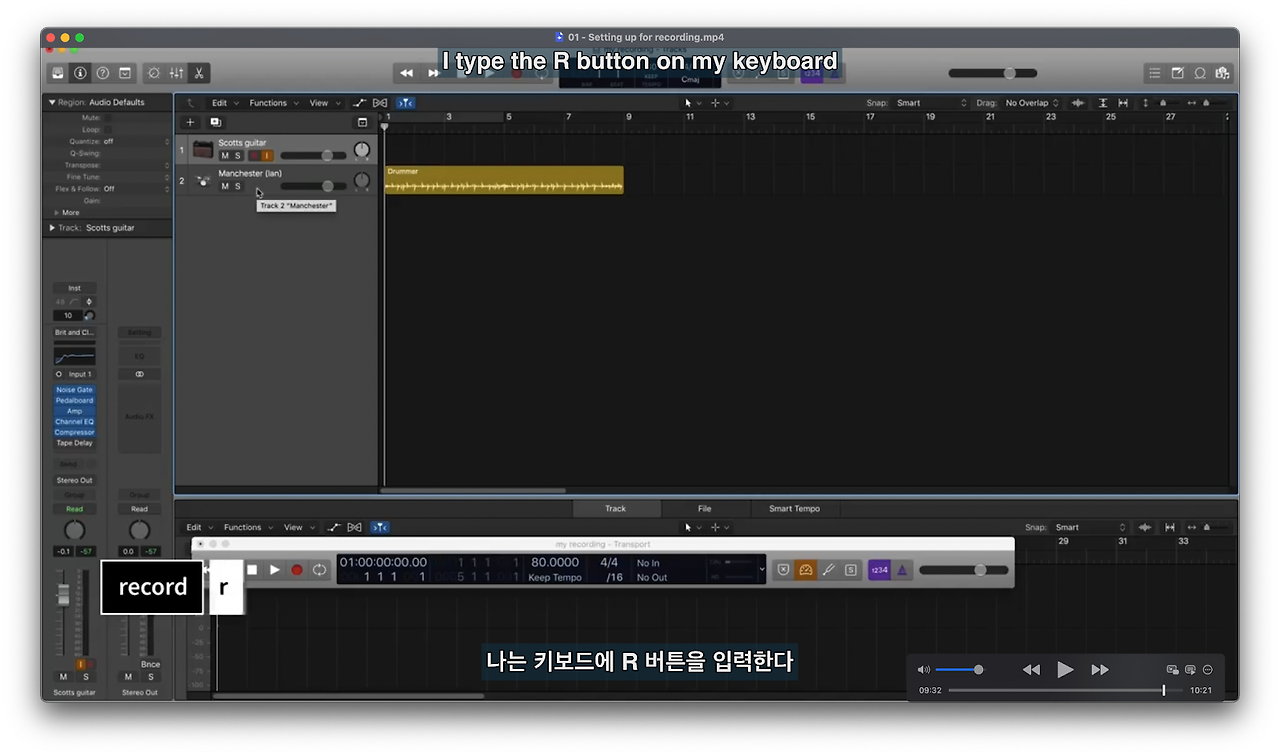Toggle automation curve icon in Tracks menu bar
The height and width of the screenshot is (756, 1280).
[x=360, y=103]
